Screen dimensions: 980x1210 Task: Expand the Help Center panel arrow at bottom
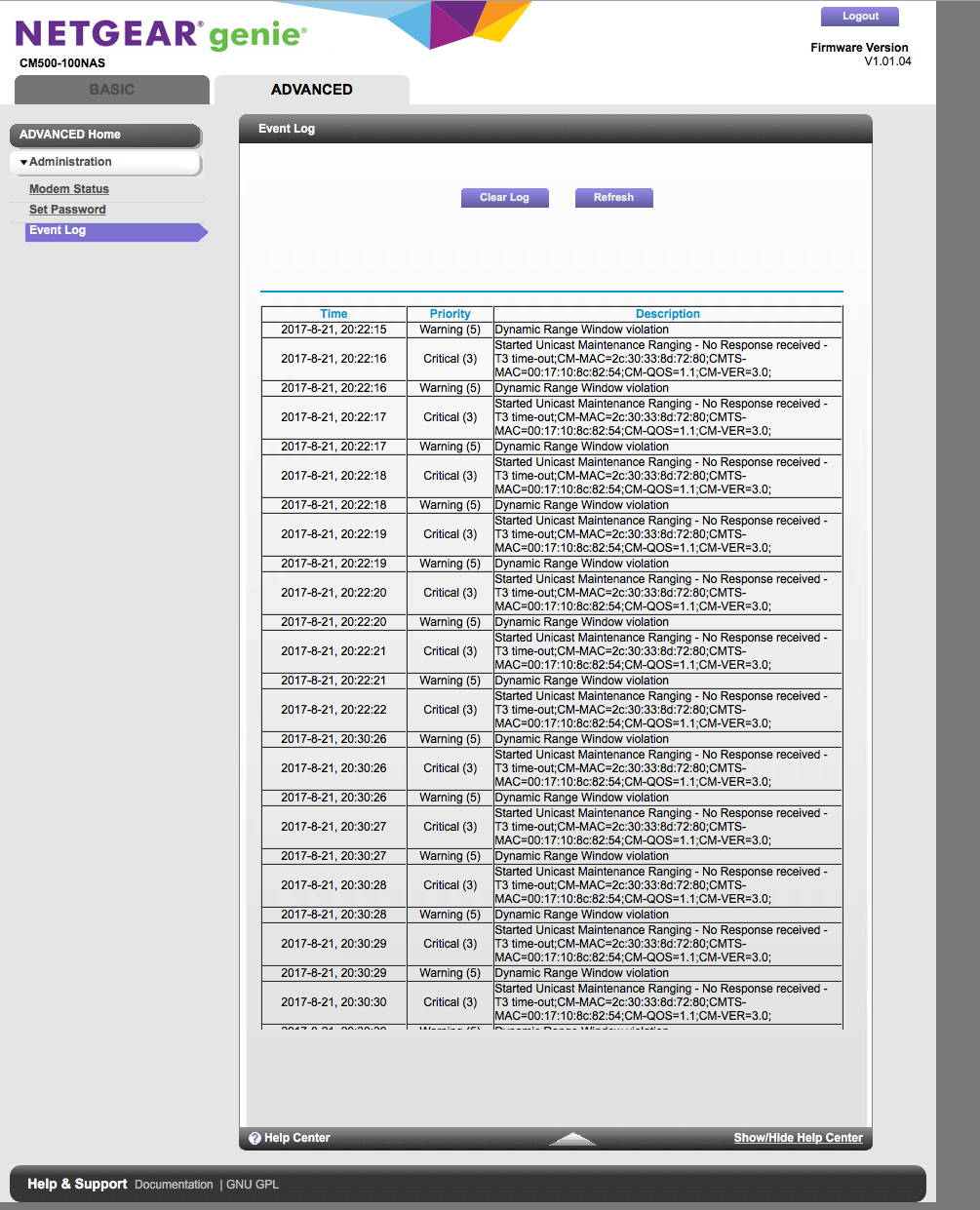pyautogui.click(x=573, y=1137)
